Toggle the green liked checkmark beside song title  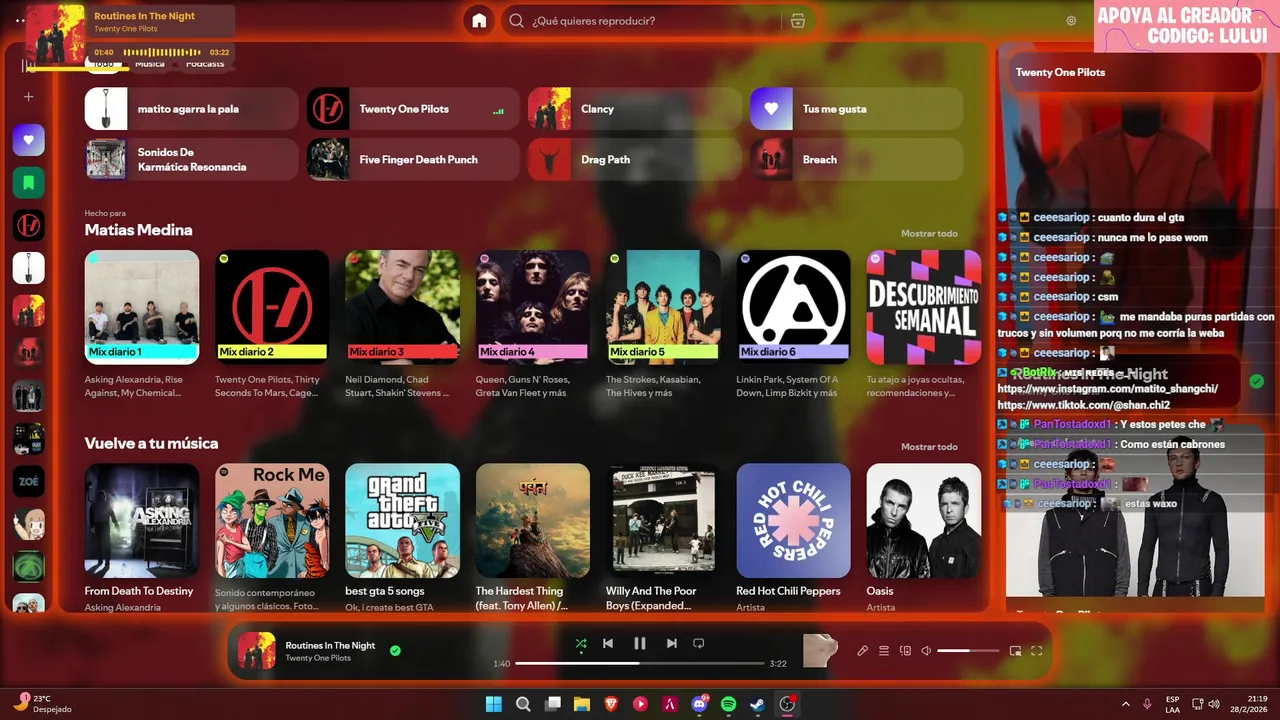(x=395, y=651)
